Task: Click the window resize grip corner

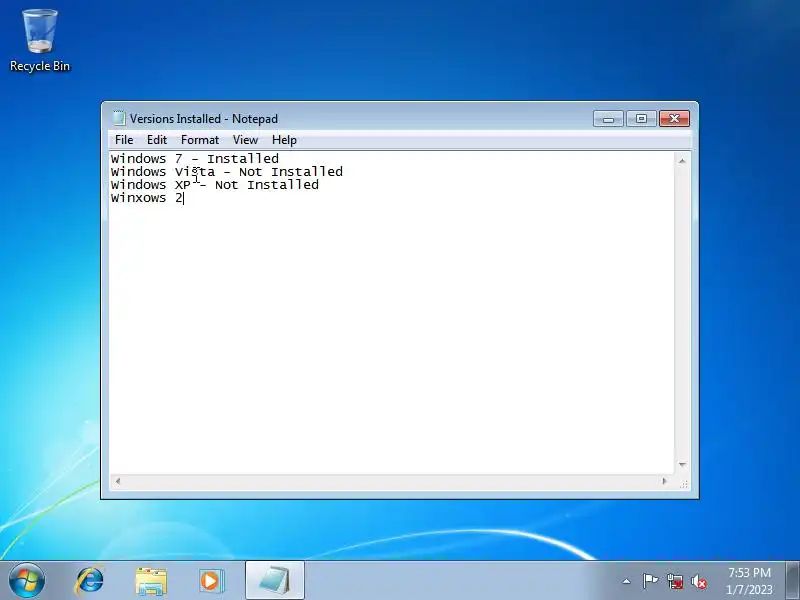Action: (684, 484)
